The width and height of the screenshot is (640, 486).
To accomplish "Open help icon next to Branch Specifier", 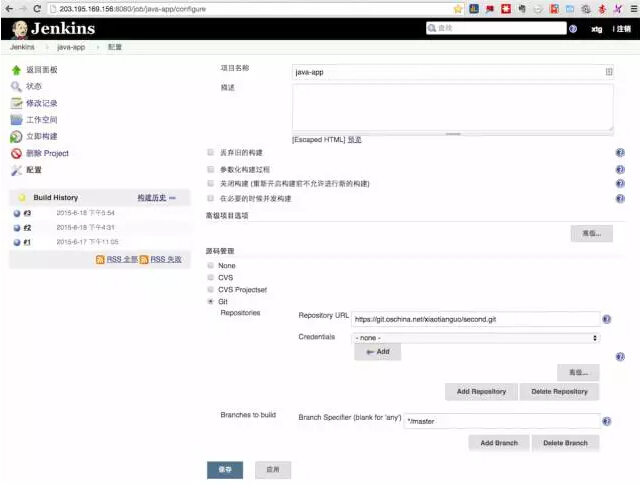I will tap(607, 421).
